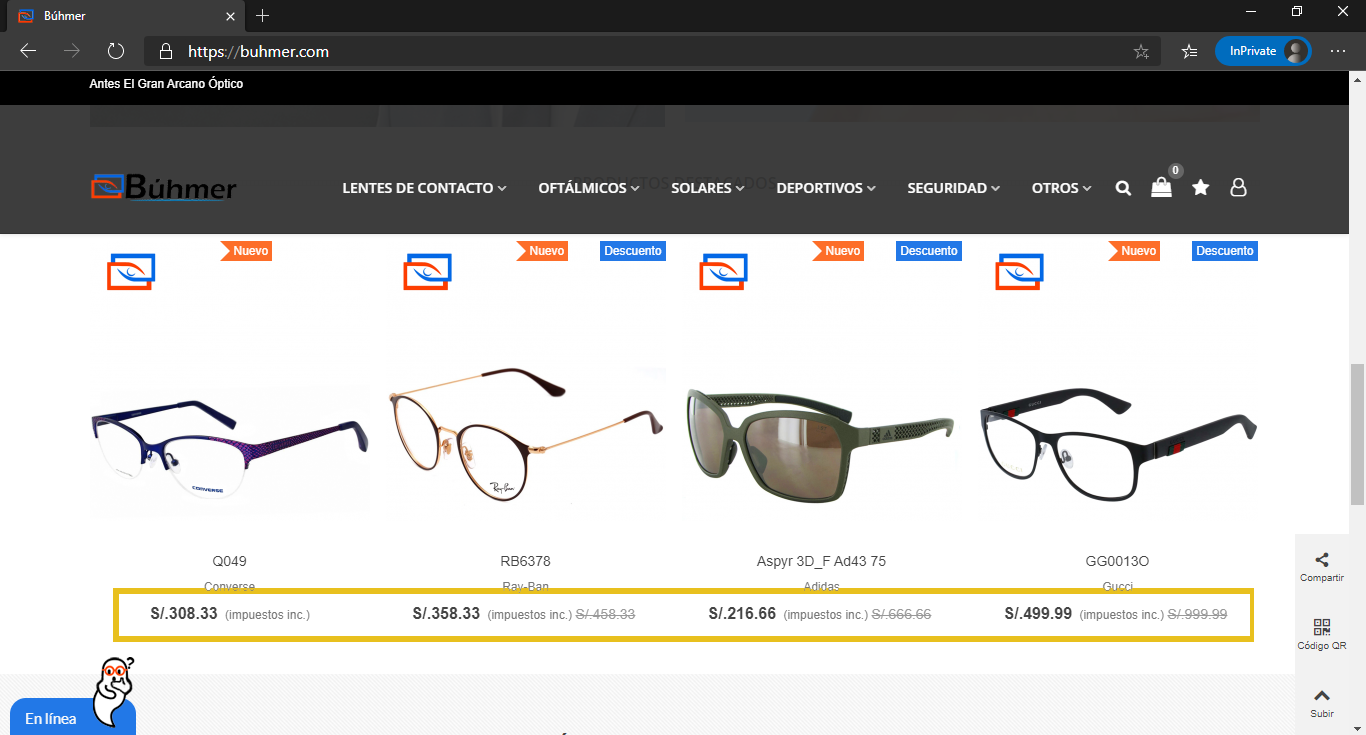Open the En línea chat widget

73,717
